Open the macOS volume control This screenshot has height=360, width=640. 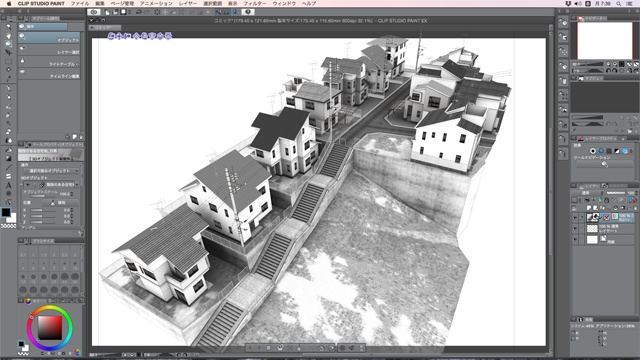[578, 3]
